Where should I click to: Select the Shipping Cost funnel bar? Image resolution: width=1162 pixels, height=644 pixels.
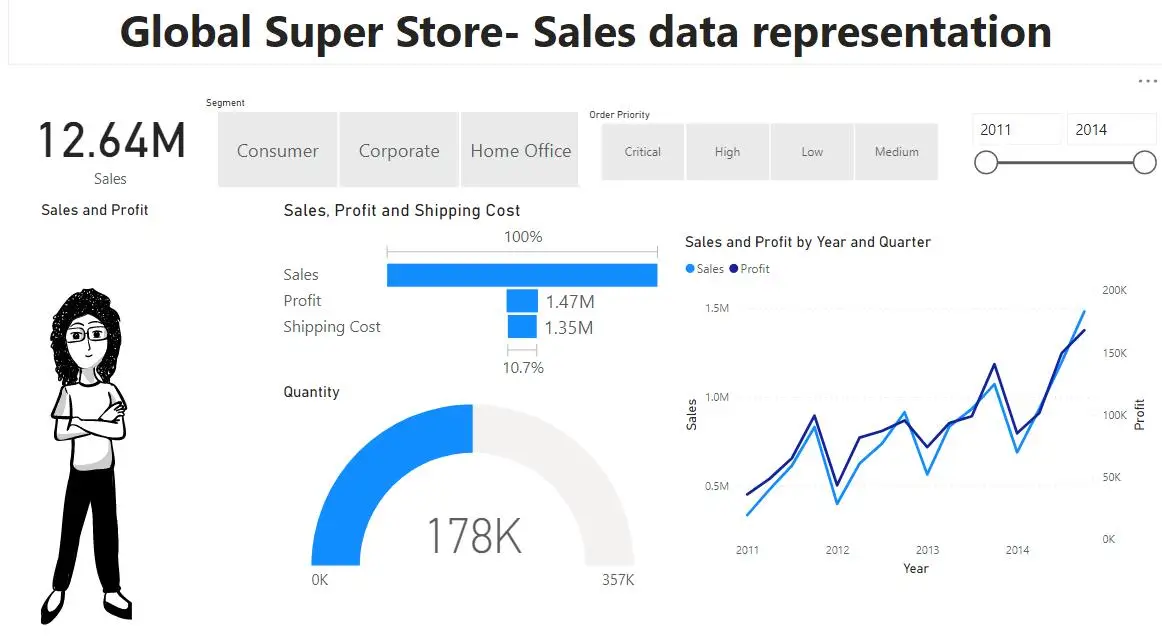(x=521, y=326)
